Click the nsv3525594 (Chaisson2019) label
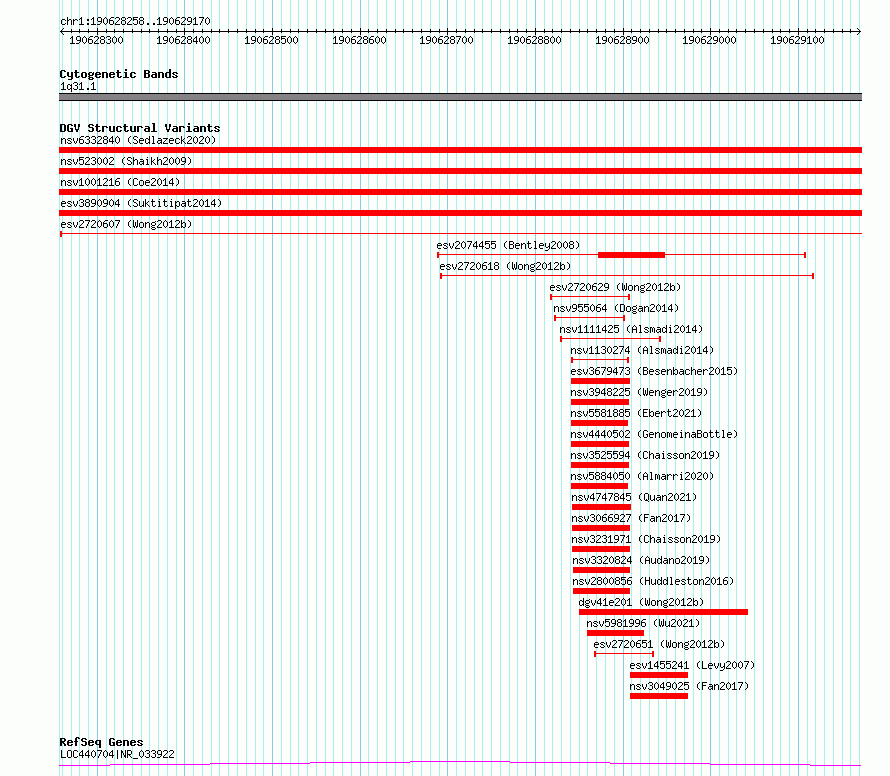 (x=645, y=455)
